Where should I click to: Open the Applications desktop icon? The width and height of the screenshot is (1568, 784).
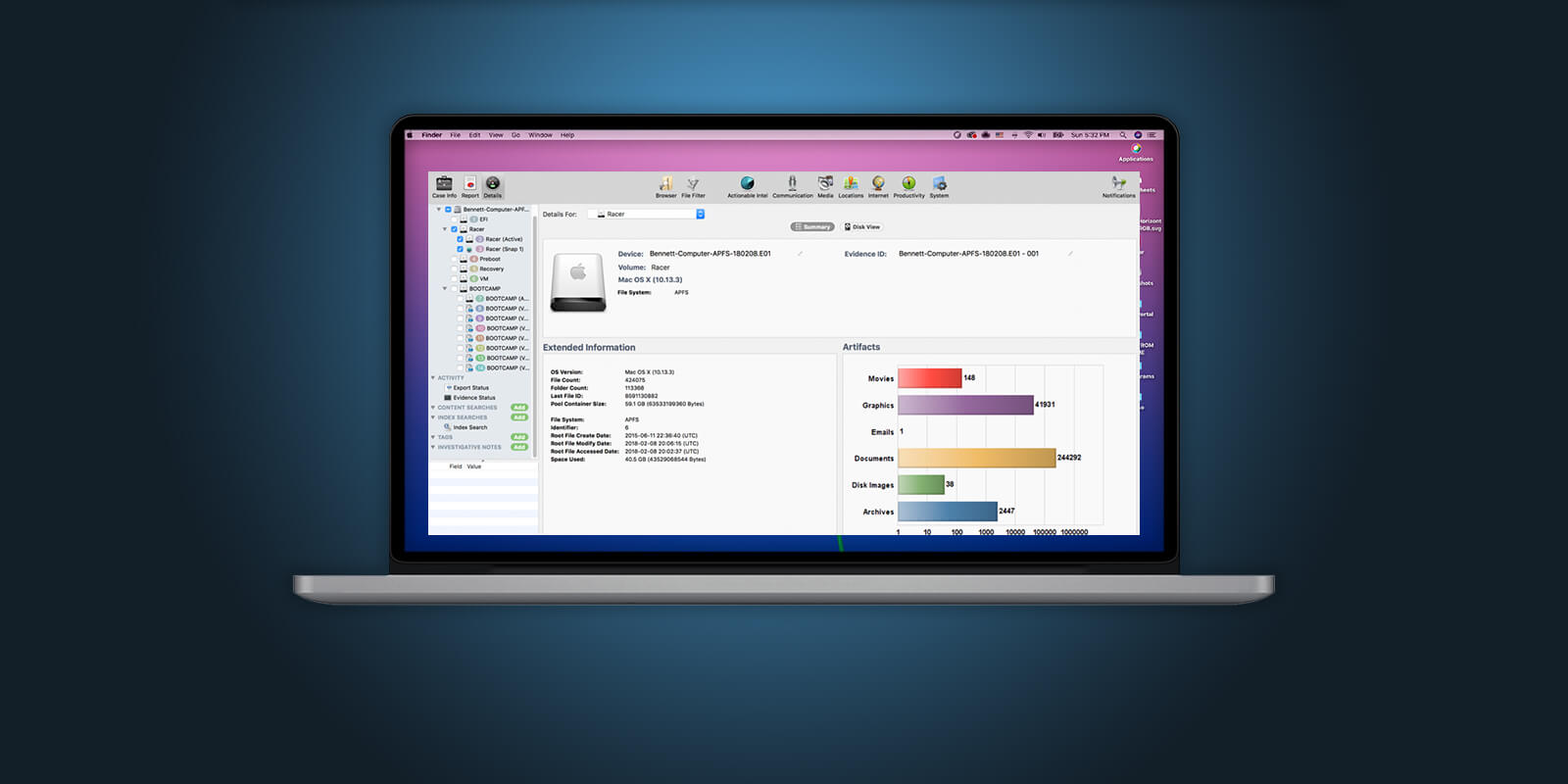pos(1136,151)
